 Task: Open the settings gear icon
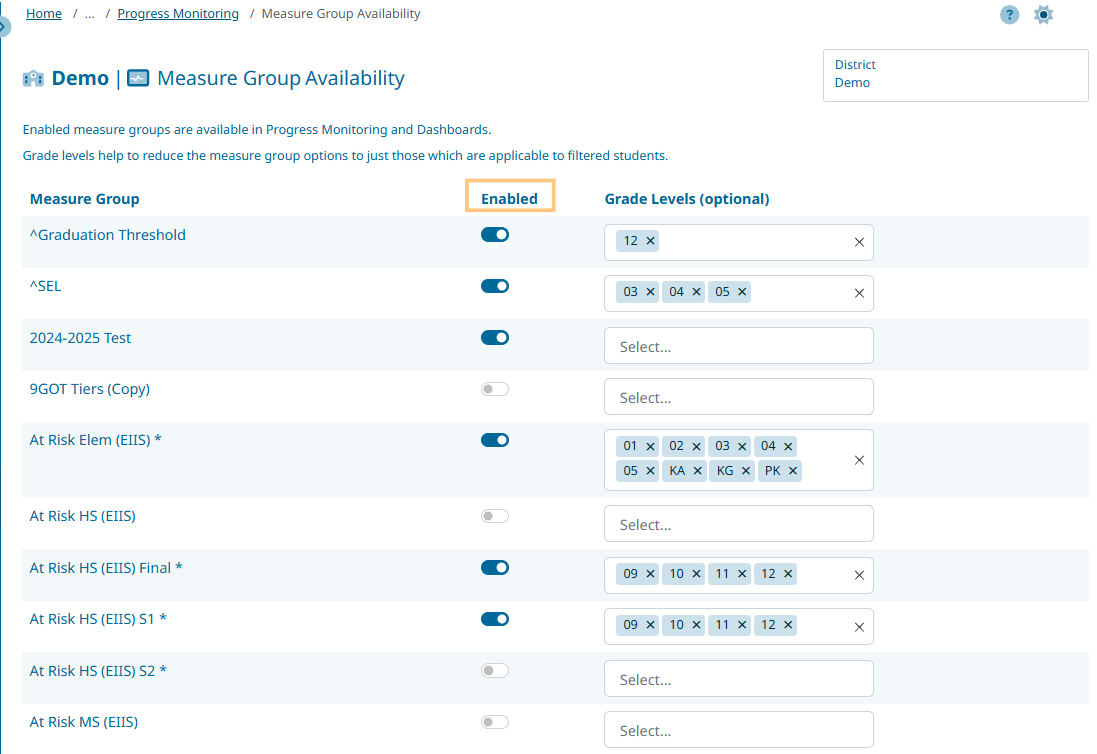click(x=1043, y=15)
